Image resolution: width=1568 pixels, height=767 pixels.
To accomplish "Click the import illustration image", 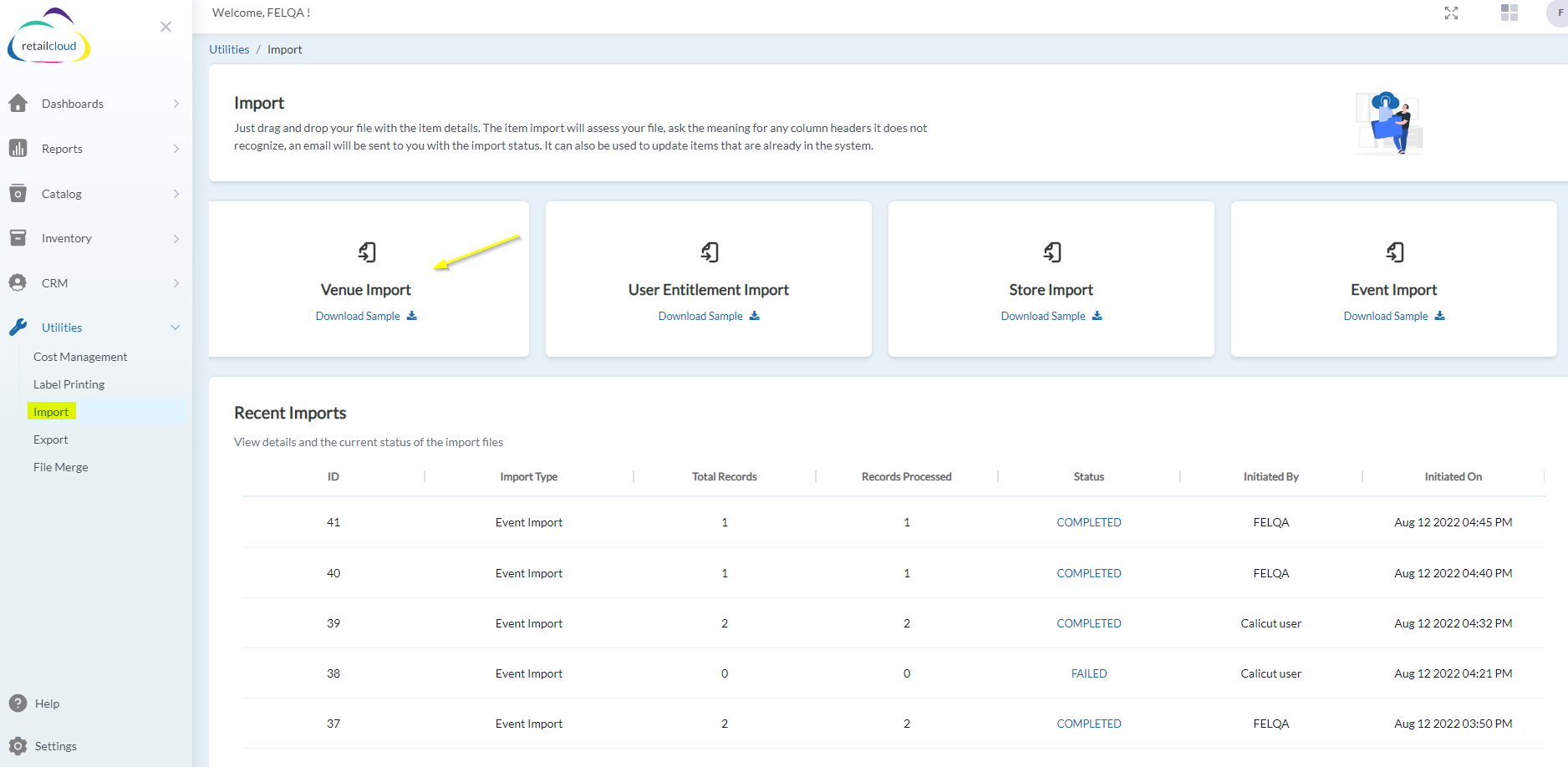I will pyautogui.click(x=1389, y=123).
